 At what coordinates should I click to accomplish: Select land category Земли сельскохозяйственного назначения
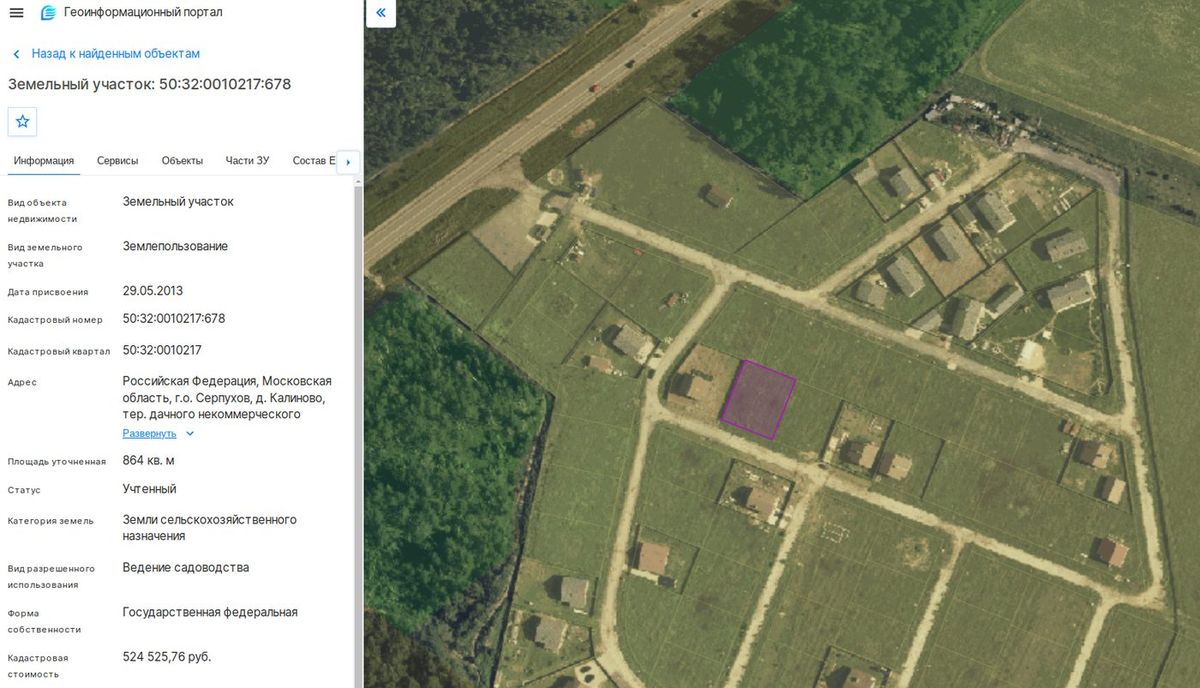210,528
